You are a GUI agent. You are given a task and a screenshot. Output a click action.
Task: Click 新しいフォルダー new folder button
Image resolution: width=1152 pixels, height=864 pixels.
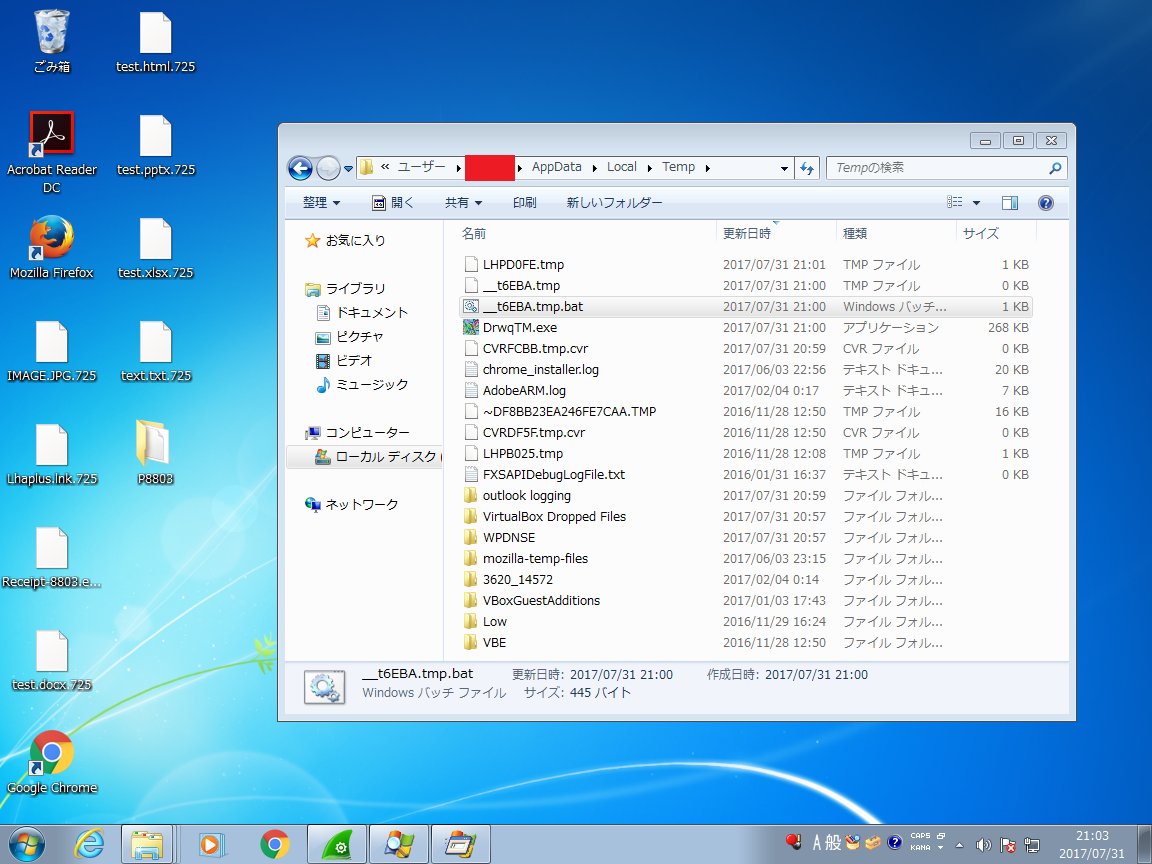pos(614,203)
